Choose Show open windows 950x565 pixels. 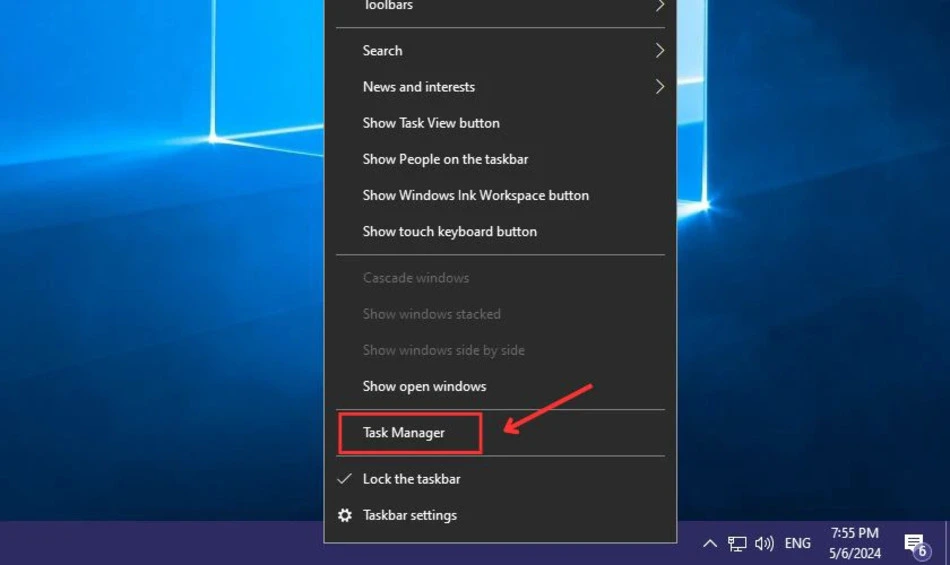500,386
